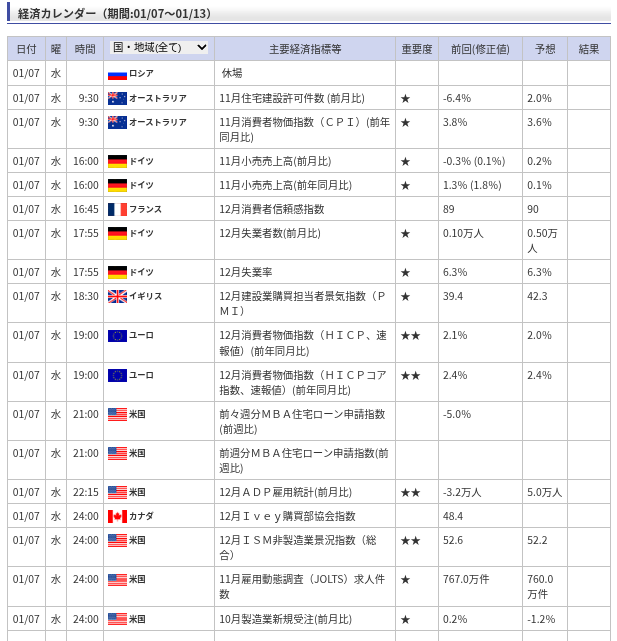The width and height of the screenshot is (617, 641).
Task: Click the Canada flag icon
Action: click(117, 516)
